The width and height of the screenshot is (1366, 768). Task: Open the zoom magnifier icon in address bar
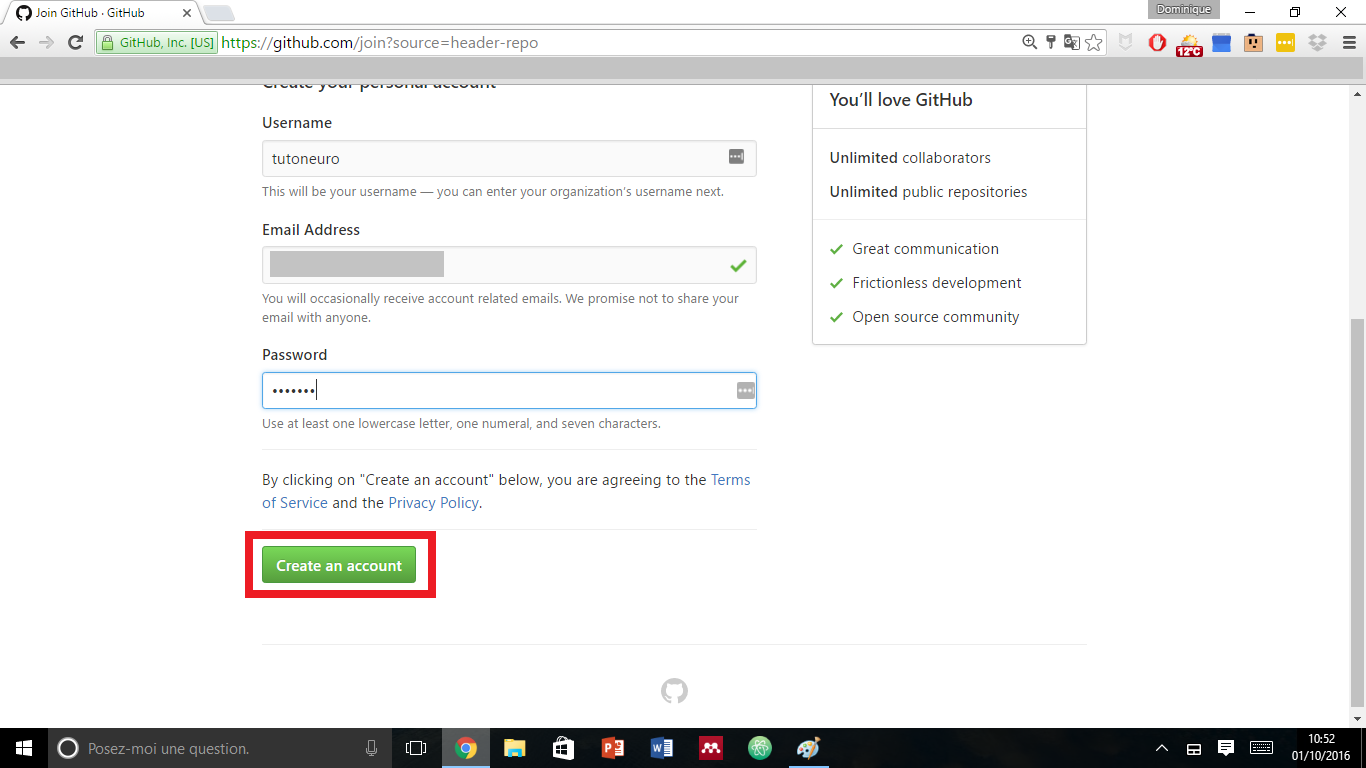1030,42
